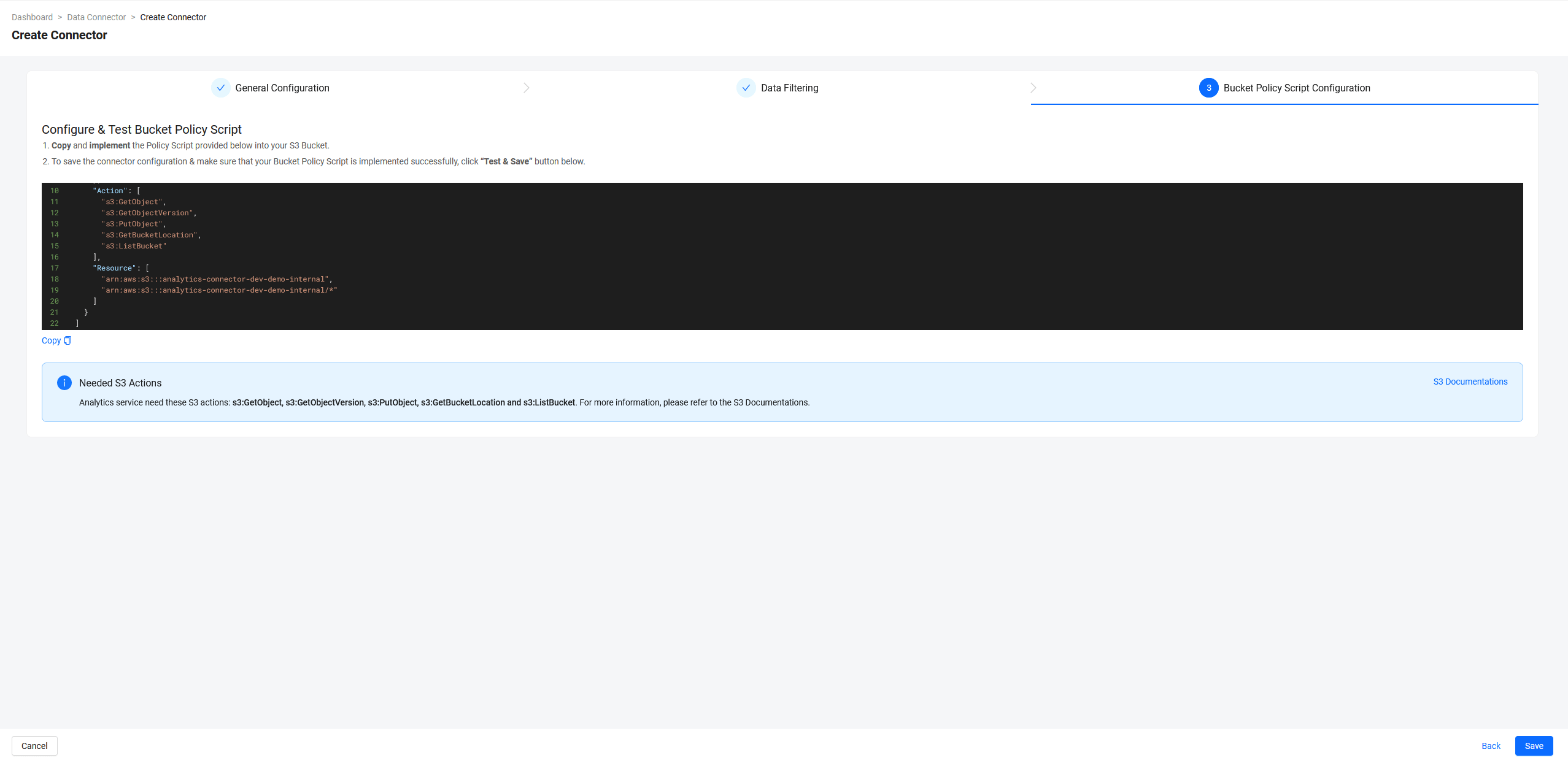Click the Create Connector page title

pos(60,35)
